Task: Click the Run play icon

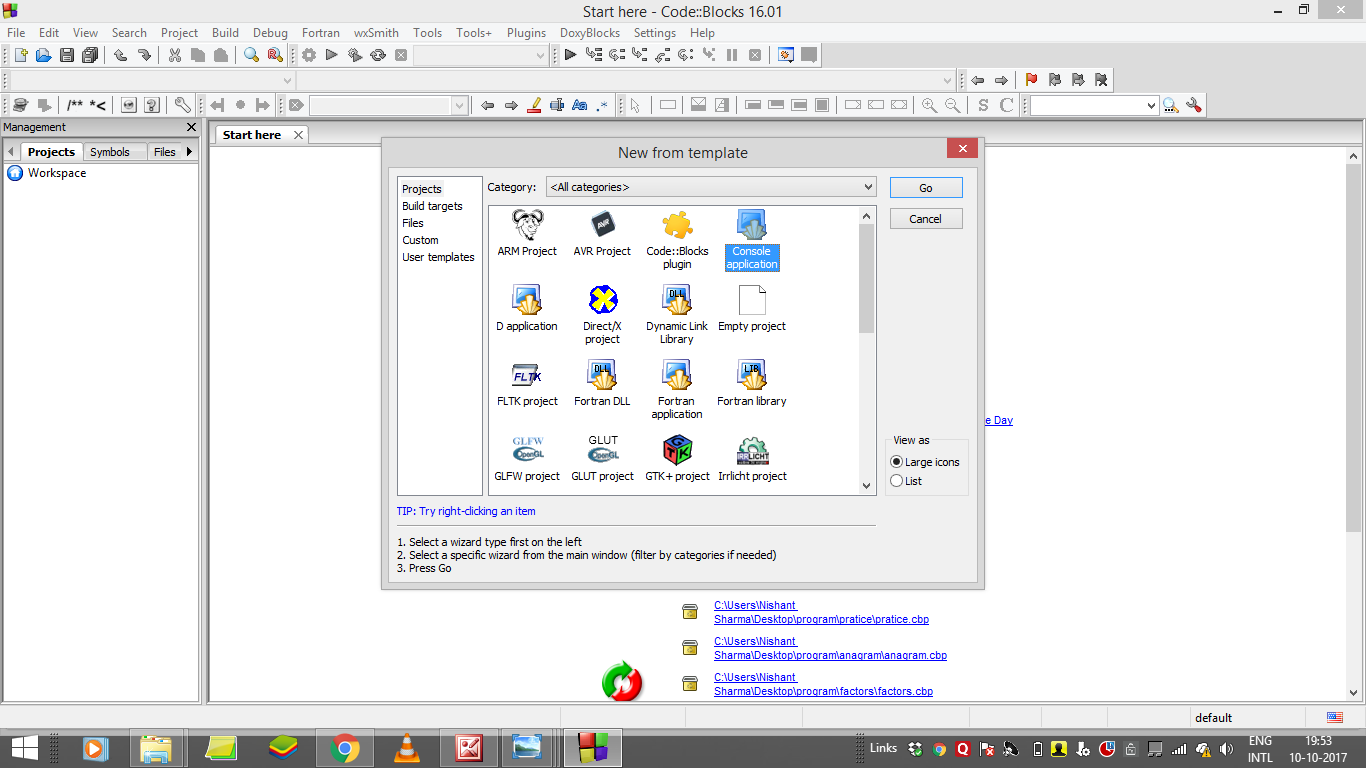Action: pos(332,55)
